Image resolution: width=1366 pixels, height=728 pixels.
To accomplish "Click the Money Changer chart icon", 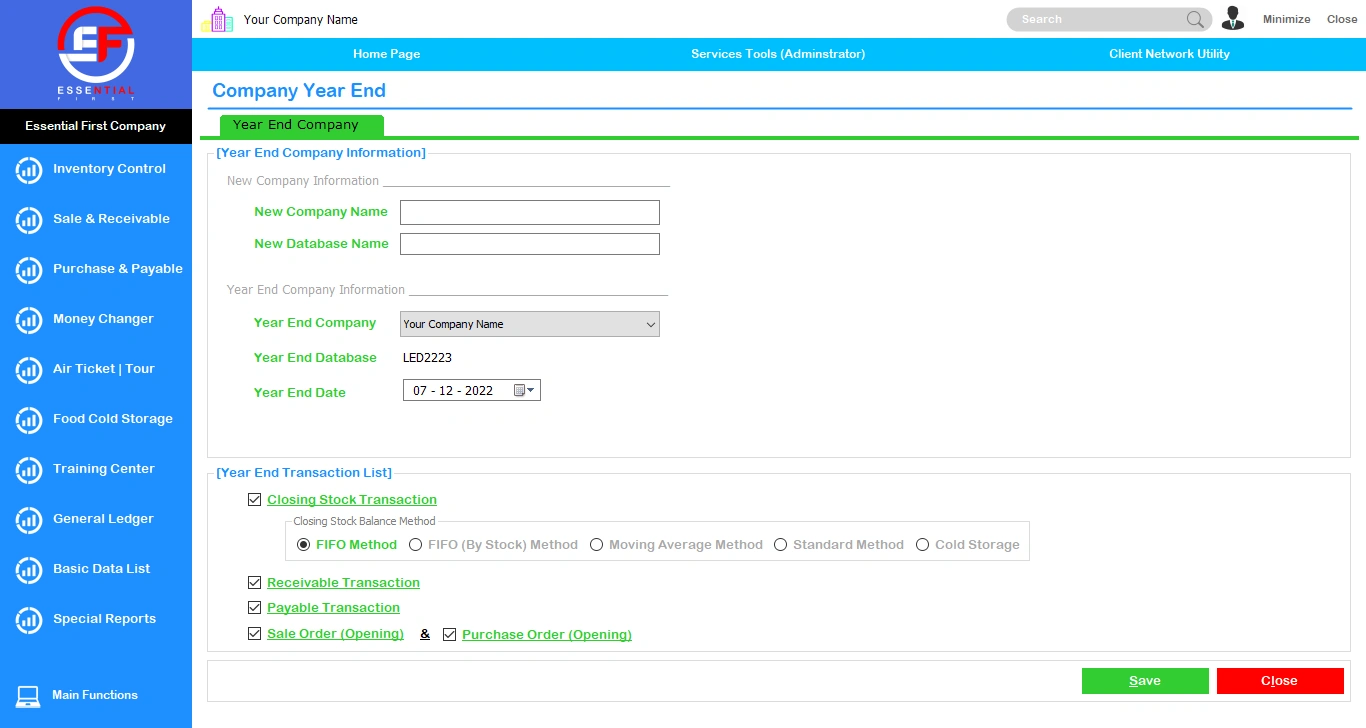I will click(x=29, y=320).
